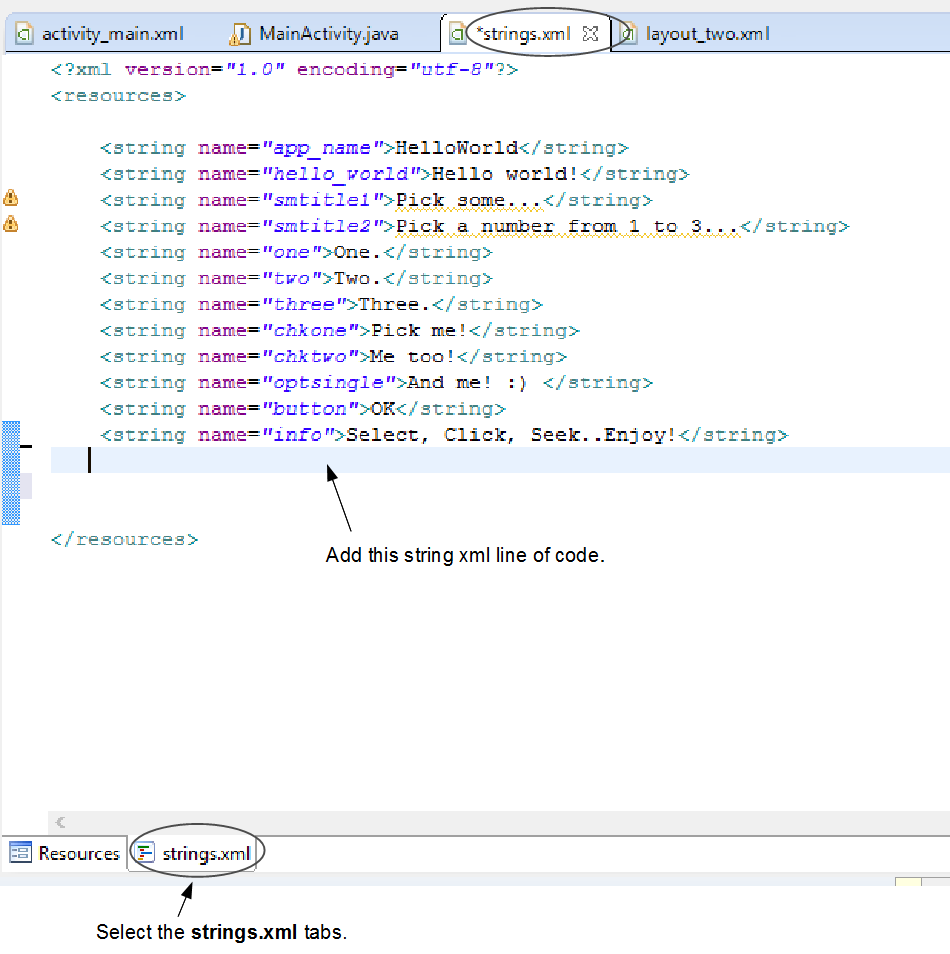Screen dimensions: 950x954
Task: Click the strings.xml bottom tab source icon
Action: click(145, 852)
